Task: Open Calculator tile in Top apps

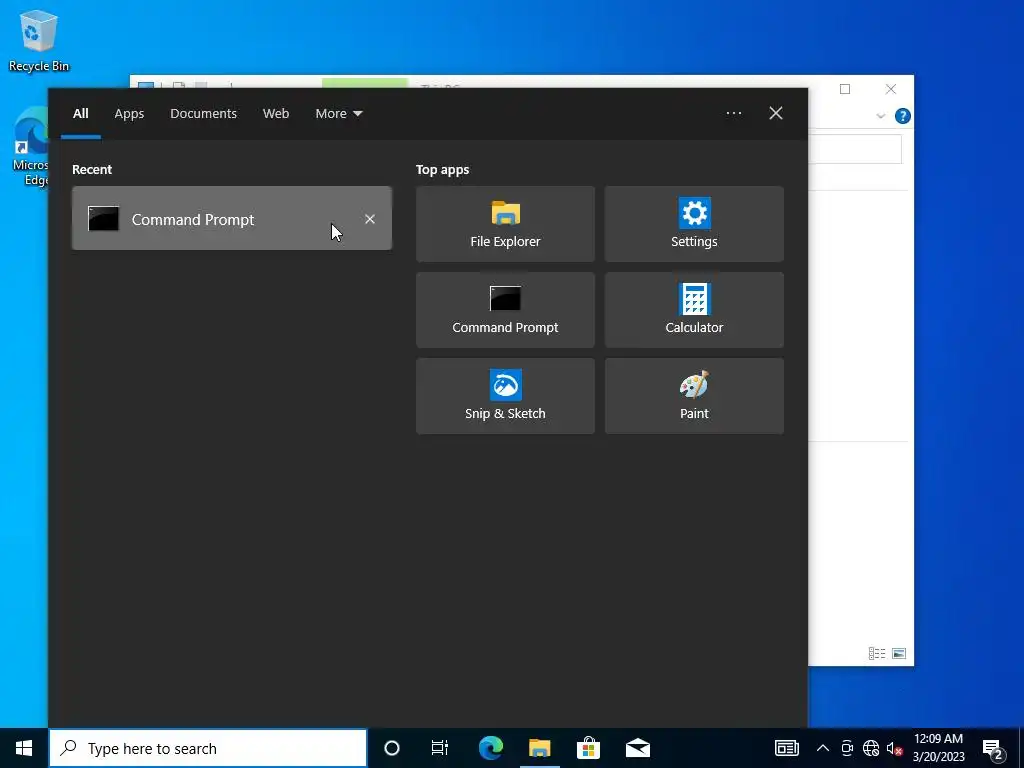Action: coord(694,310)
